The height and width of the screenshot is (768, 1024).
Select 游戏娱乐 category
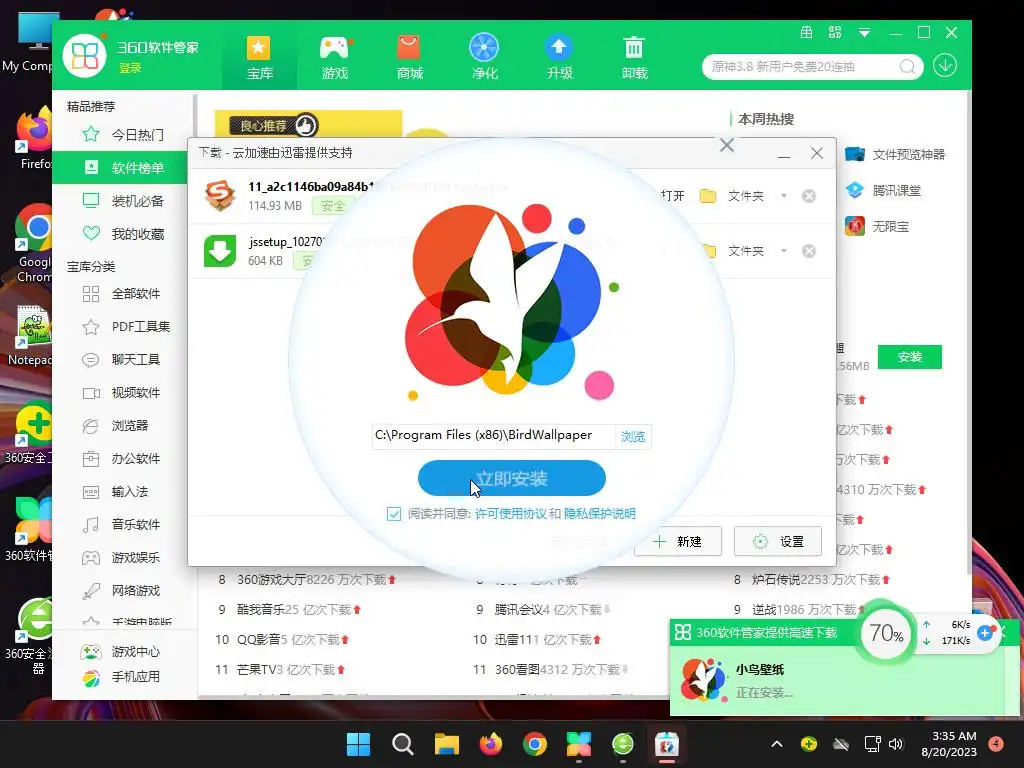click(x=123, y=557)
